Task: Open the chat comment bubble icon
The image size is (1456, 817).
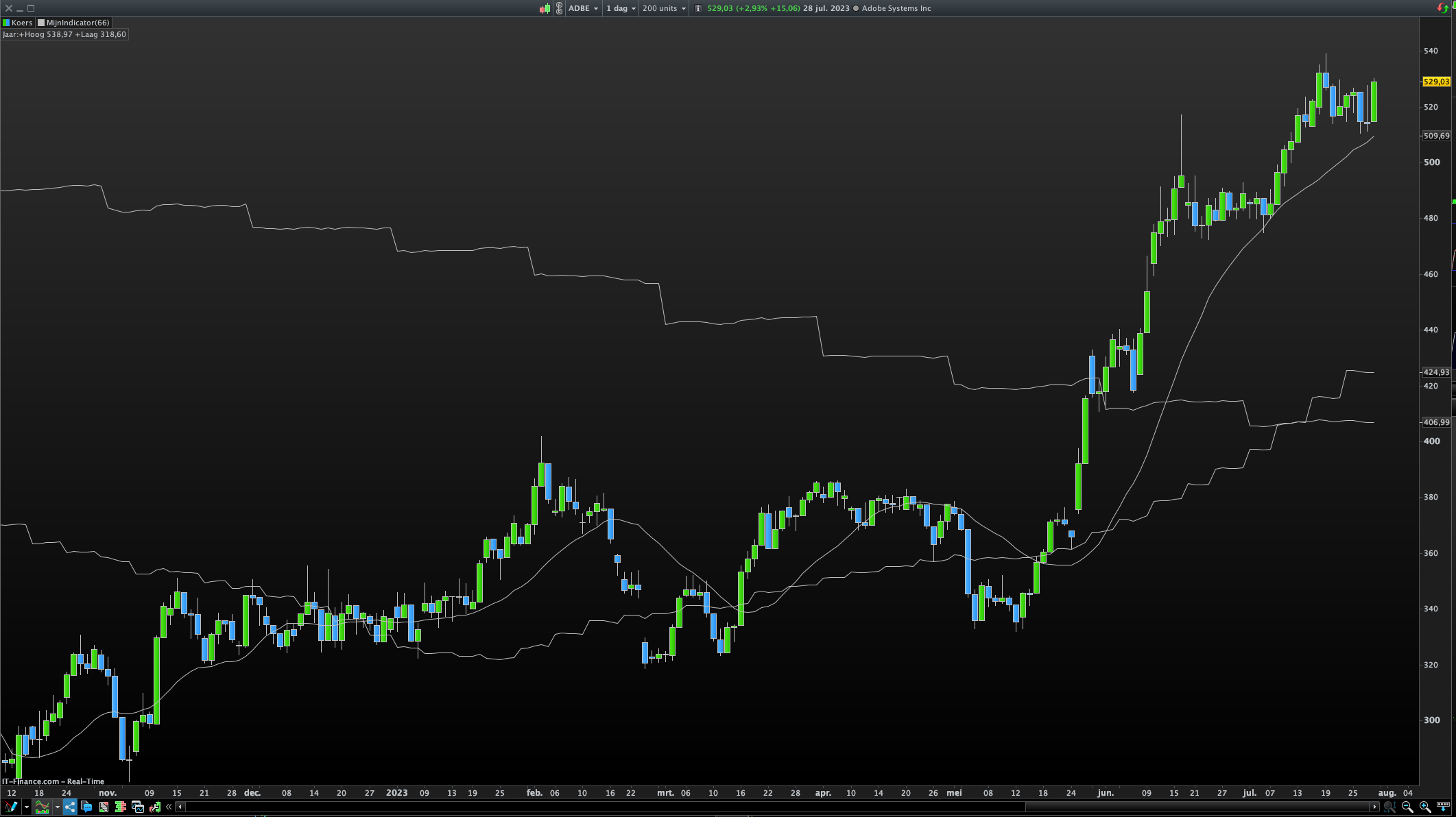Action: tap(86, 807)
